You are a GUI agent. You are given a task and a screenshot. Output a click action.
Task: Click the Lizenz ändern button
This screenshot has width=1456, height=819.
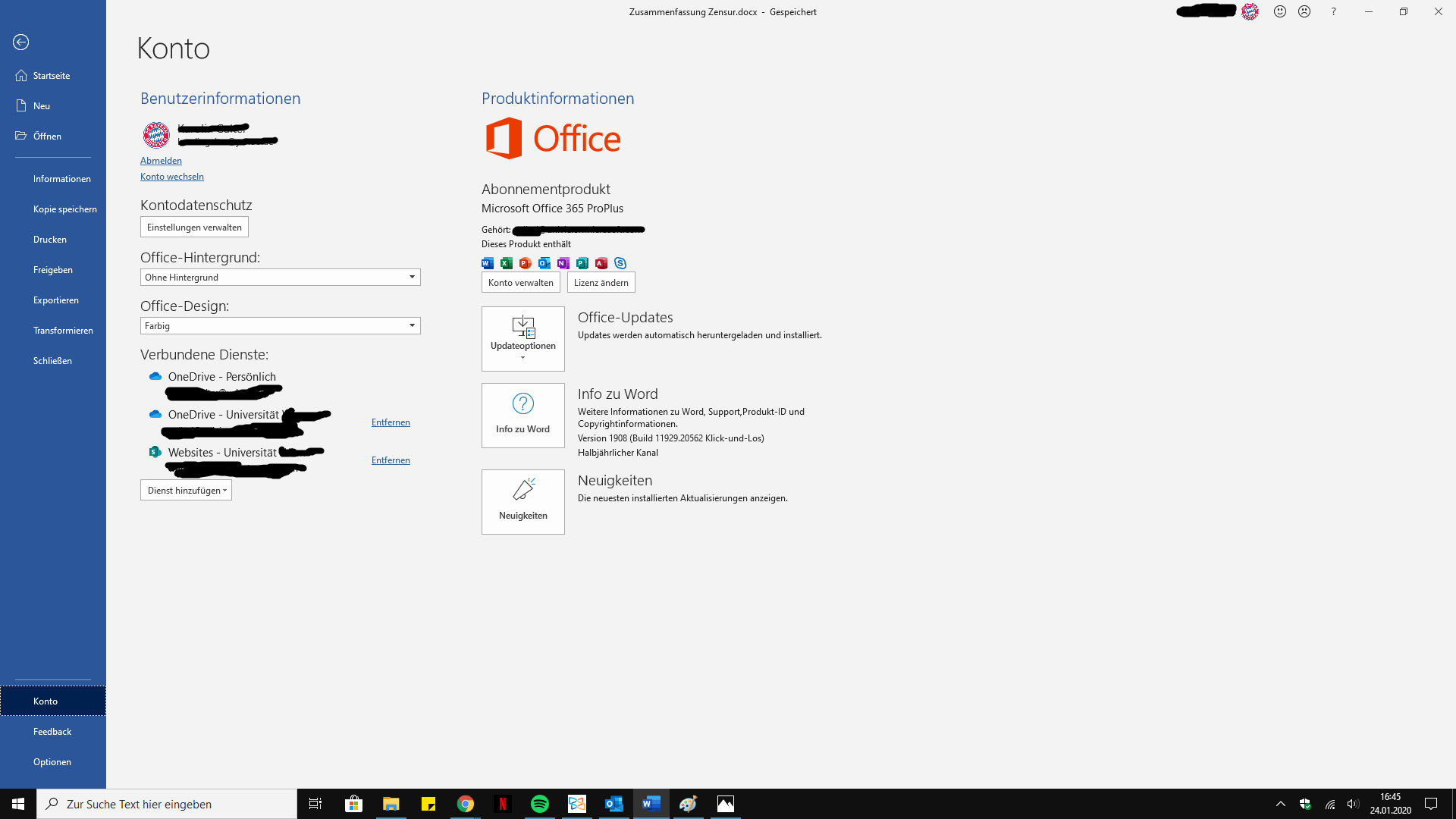click(601, 283)
